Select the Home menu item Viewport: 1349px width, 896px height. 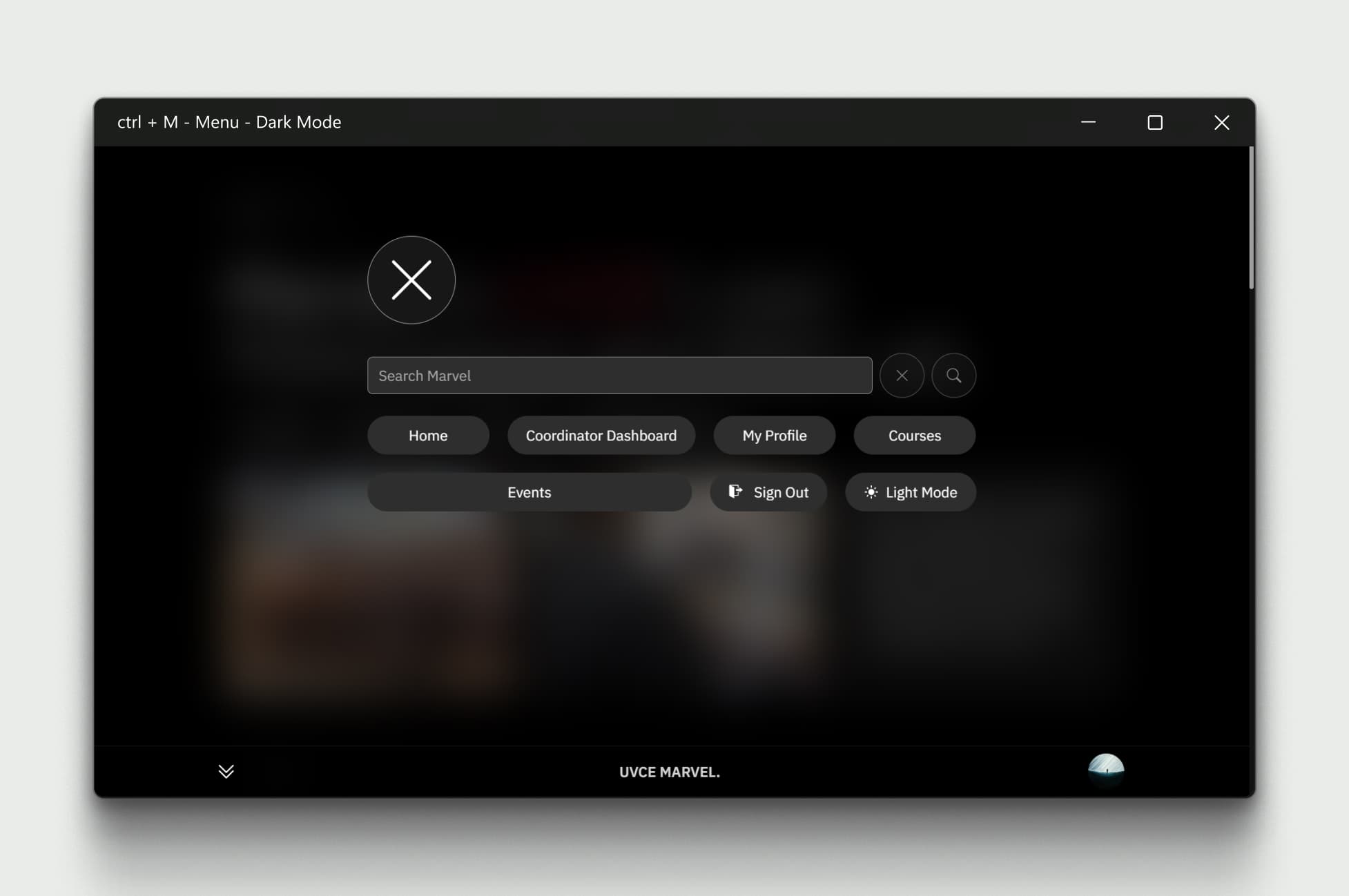(428, 435)
